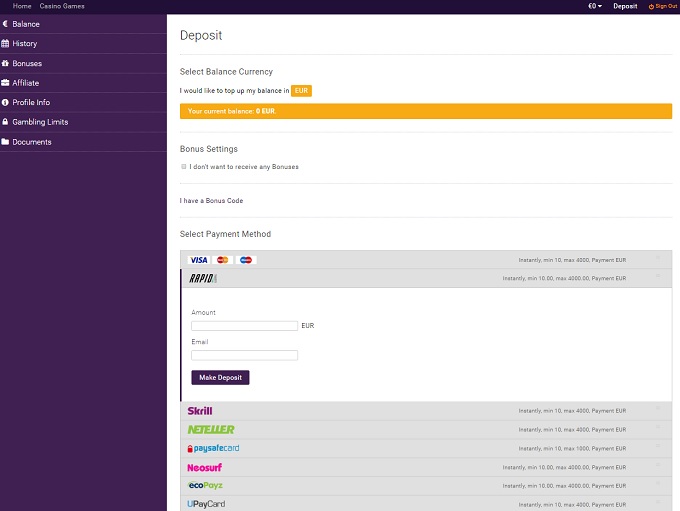The height and width of the screenshot is (511, 680).
Task: Open History in the sidebar
Action: pos(25,44)
